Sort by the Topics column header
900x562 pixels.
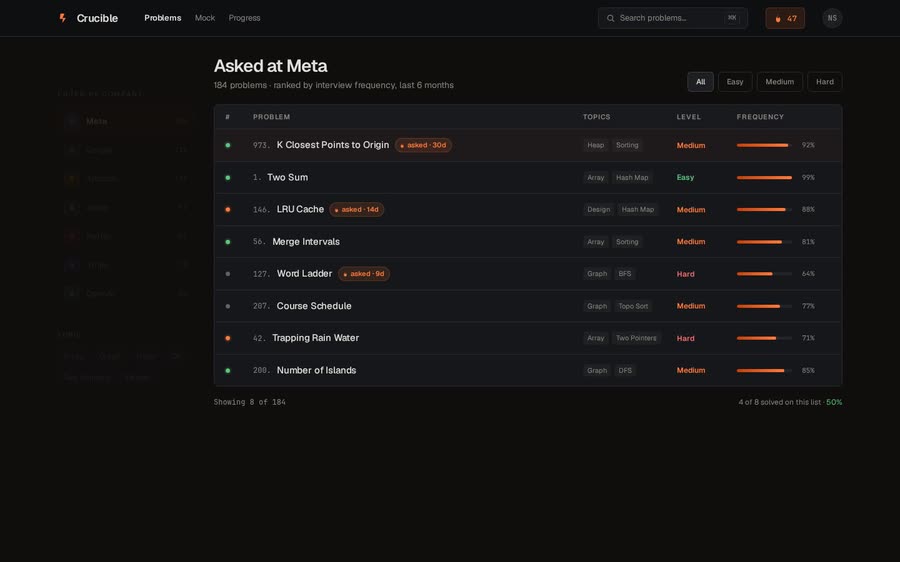tap(596, 117)
